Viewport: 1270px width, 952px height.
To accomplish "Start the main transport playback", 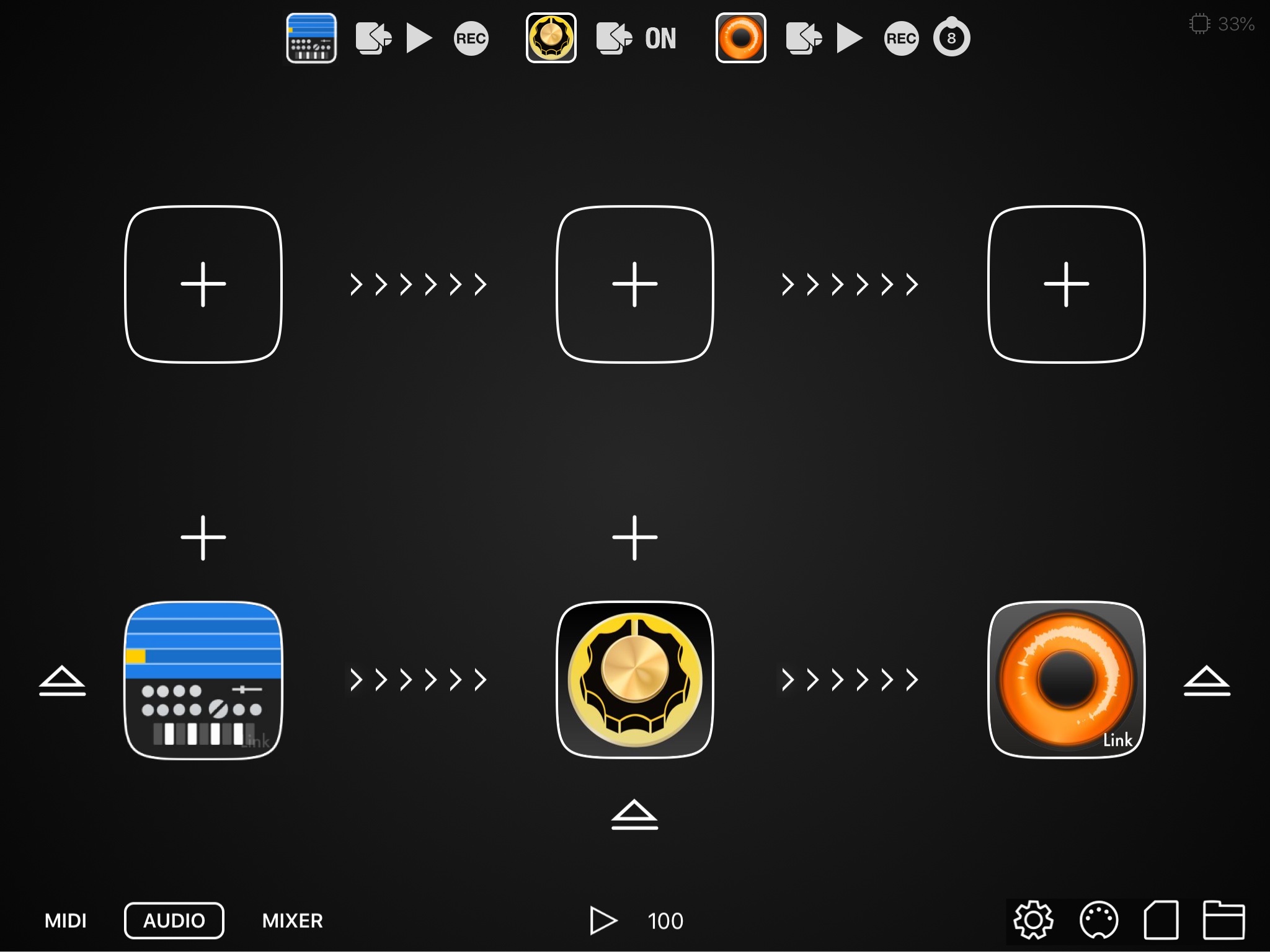I will pyautogui.click(x=603, y=920).
